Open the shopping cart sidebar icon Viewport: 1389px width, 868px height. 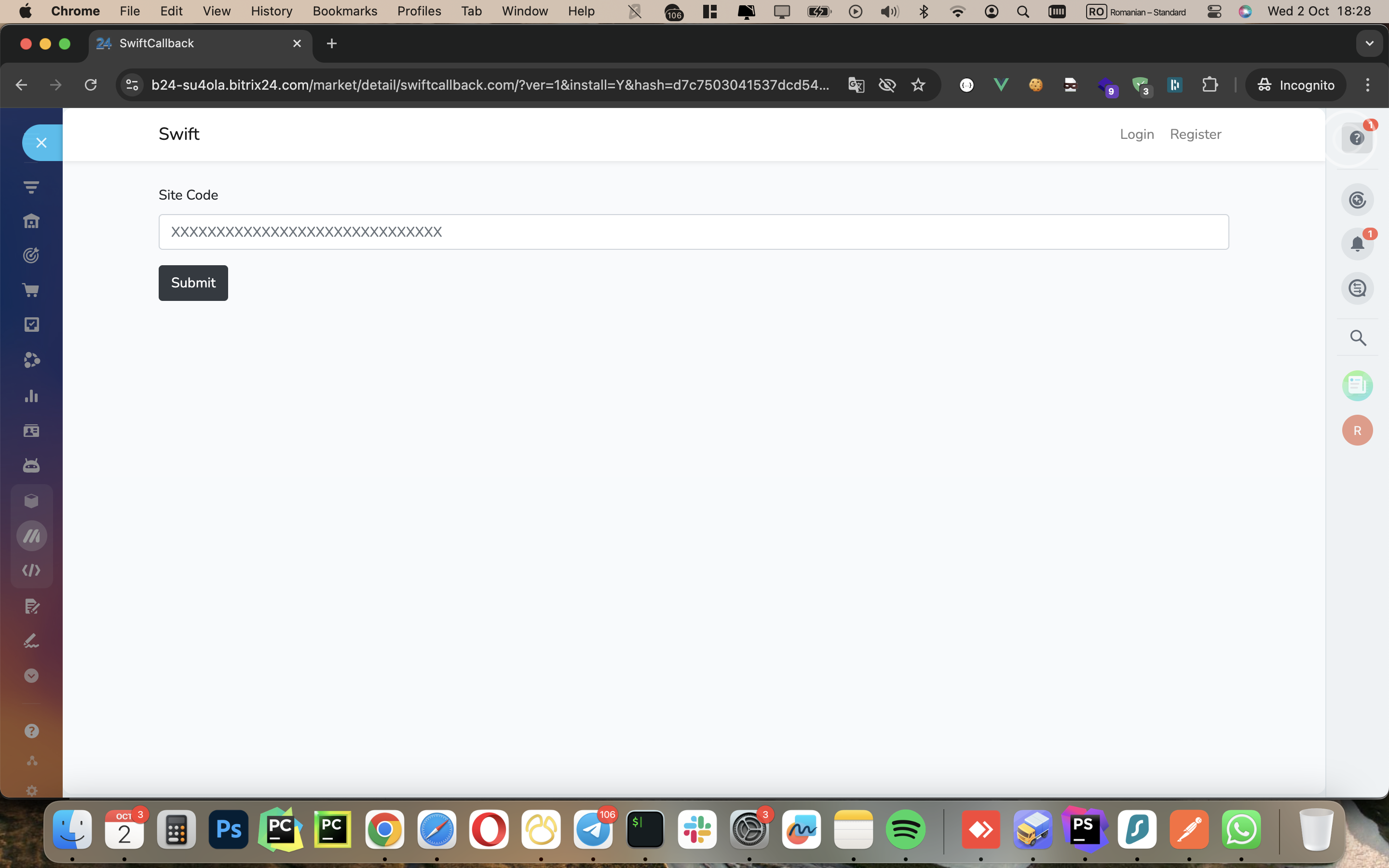point(31,290)
